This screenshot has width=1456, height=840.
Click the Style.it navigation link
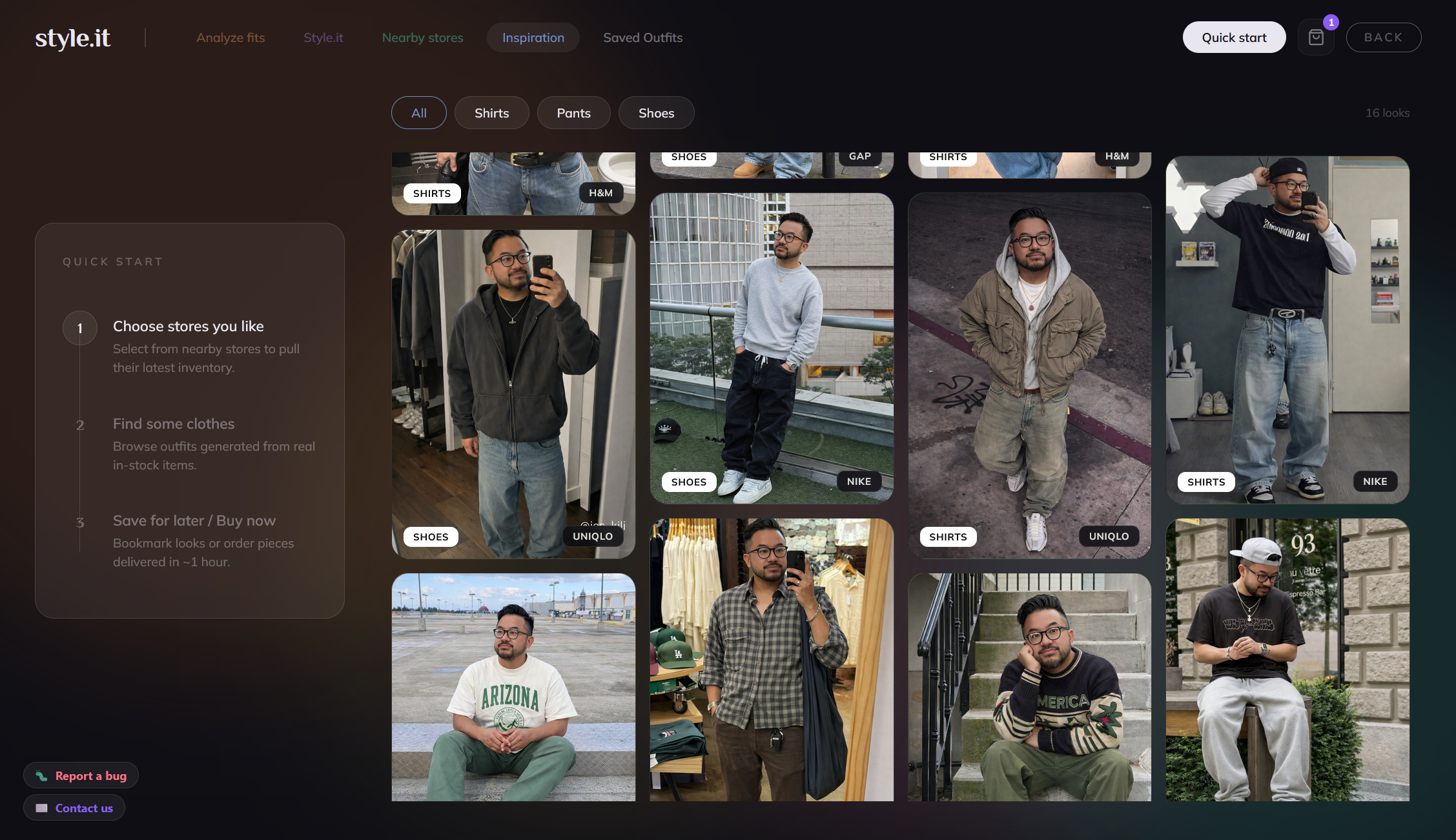pyautogui.click(x=323, y=37)
